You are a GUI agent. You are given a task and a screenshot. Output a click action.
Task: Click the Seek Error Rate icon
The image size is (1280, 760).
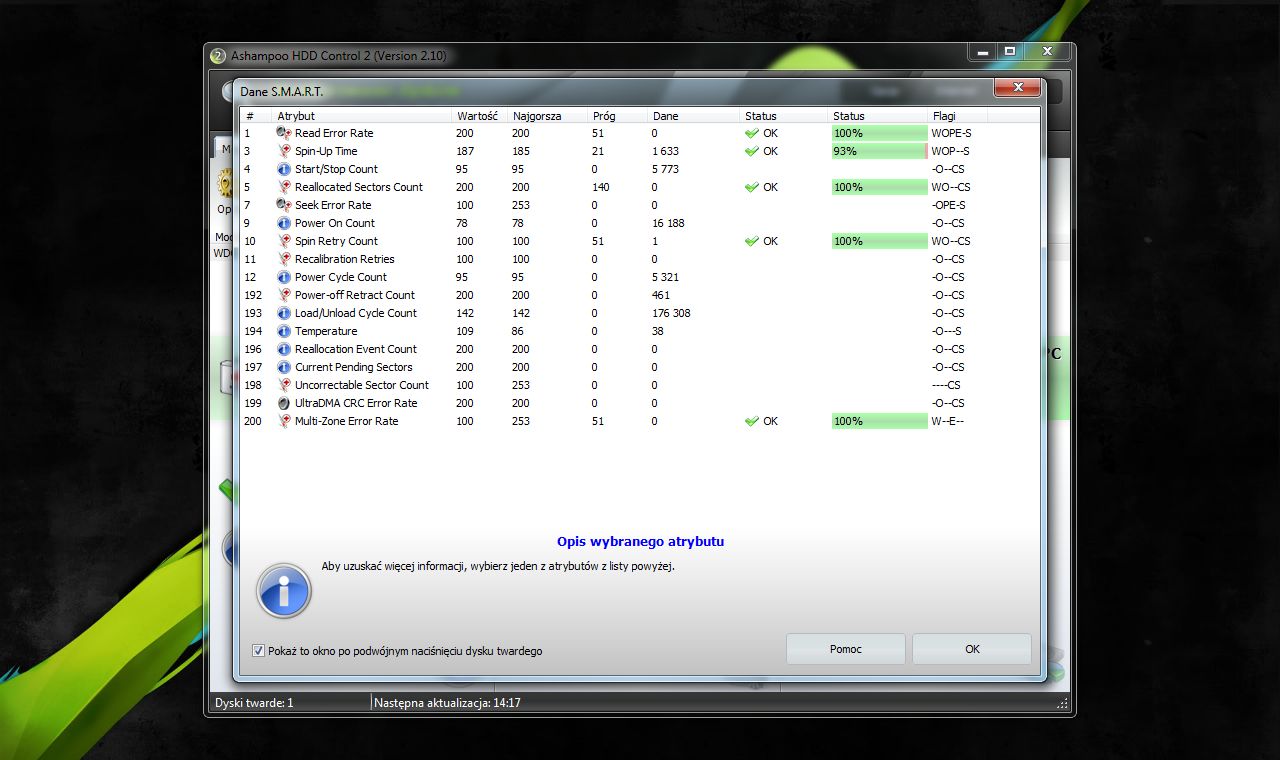tap(284, 205)
